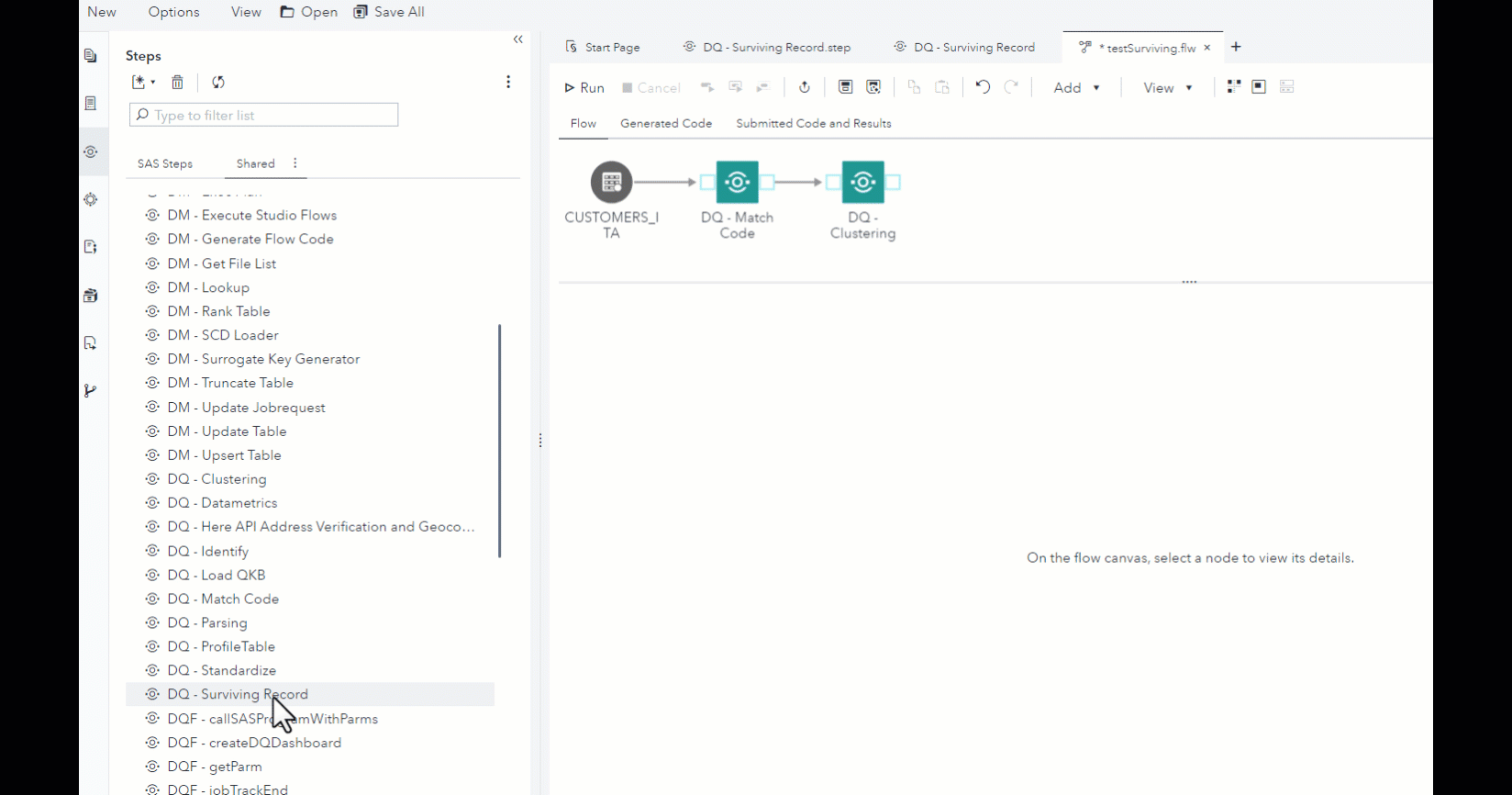Screen dimensions: 1512x795
Task: Close the testSurviving.flw tab
Action: point(1207,48)
